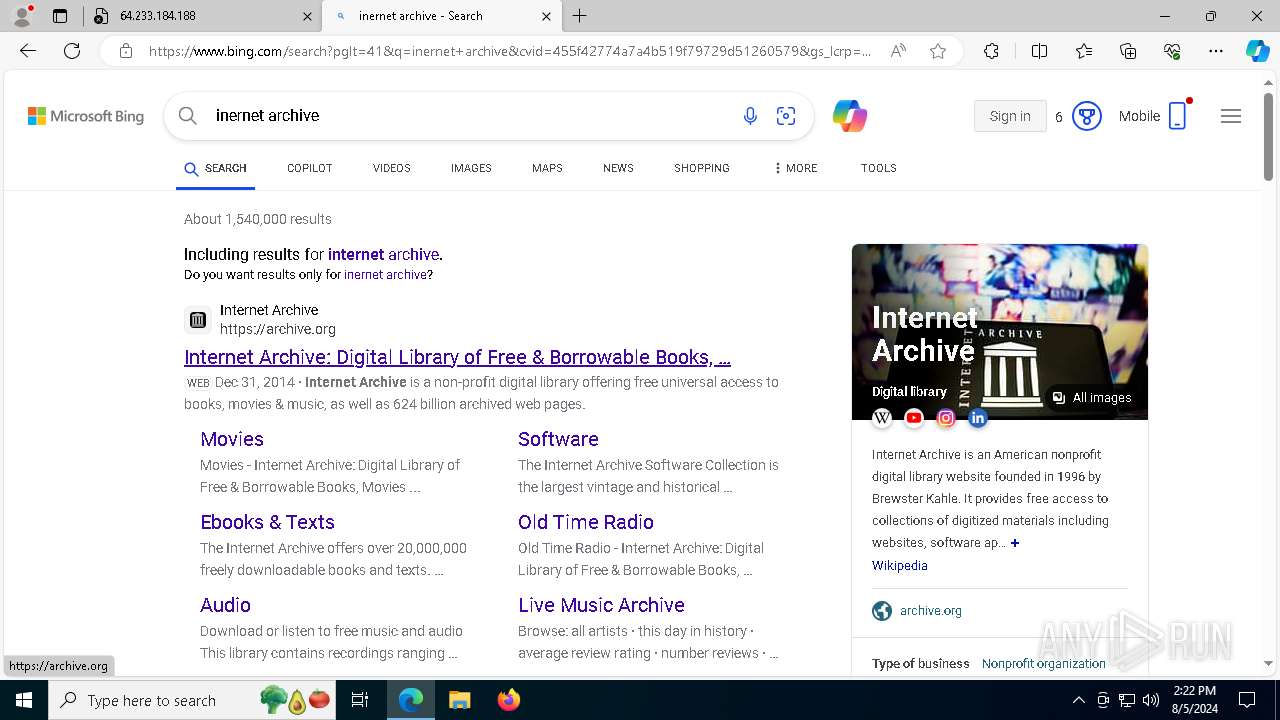Add page to favorites star icon

pos(938,51)
